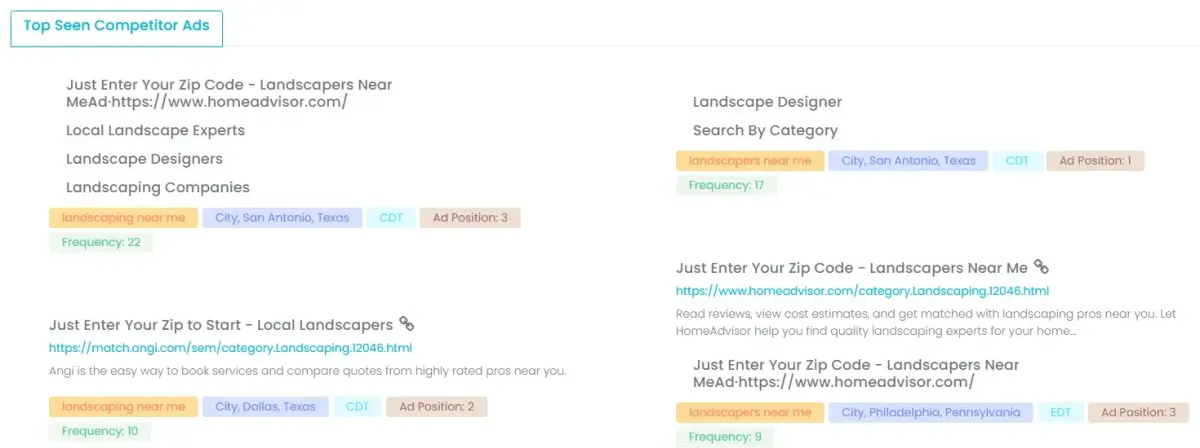The width and height of the screenshot is (1200, 448).
Task: Open the match.angi.com Landscaping URL
Action: pos(230,348)
